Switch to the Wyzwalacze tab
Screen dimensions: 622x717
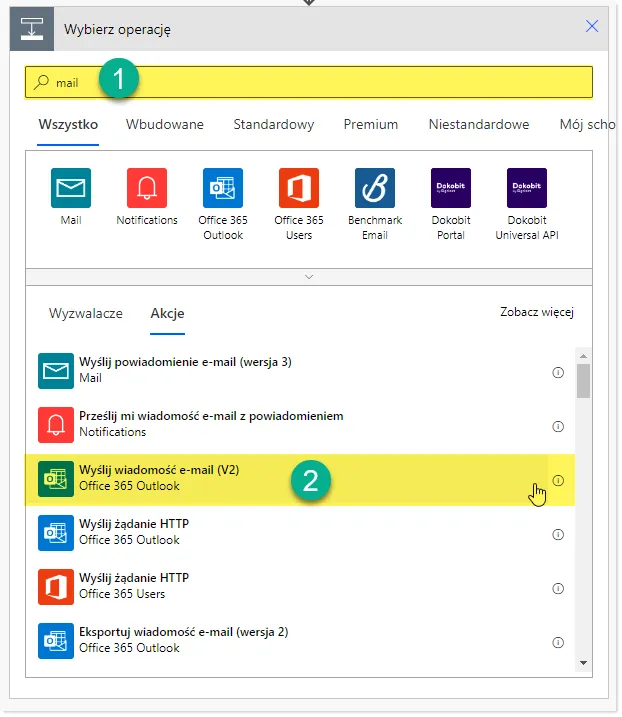pos(86,313)
